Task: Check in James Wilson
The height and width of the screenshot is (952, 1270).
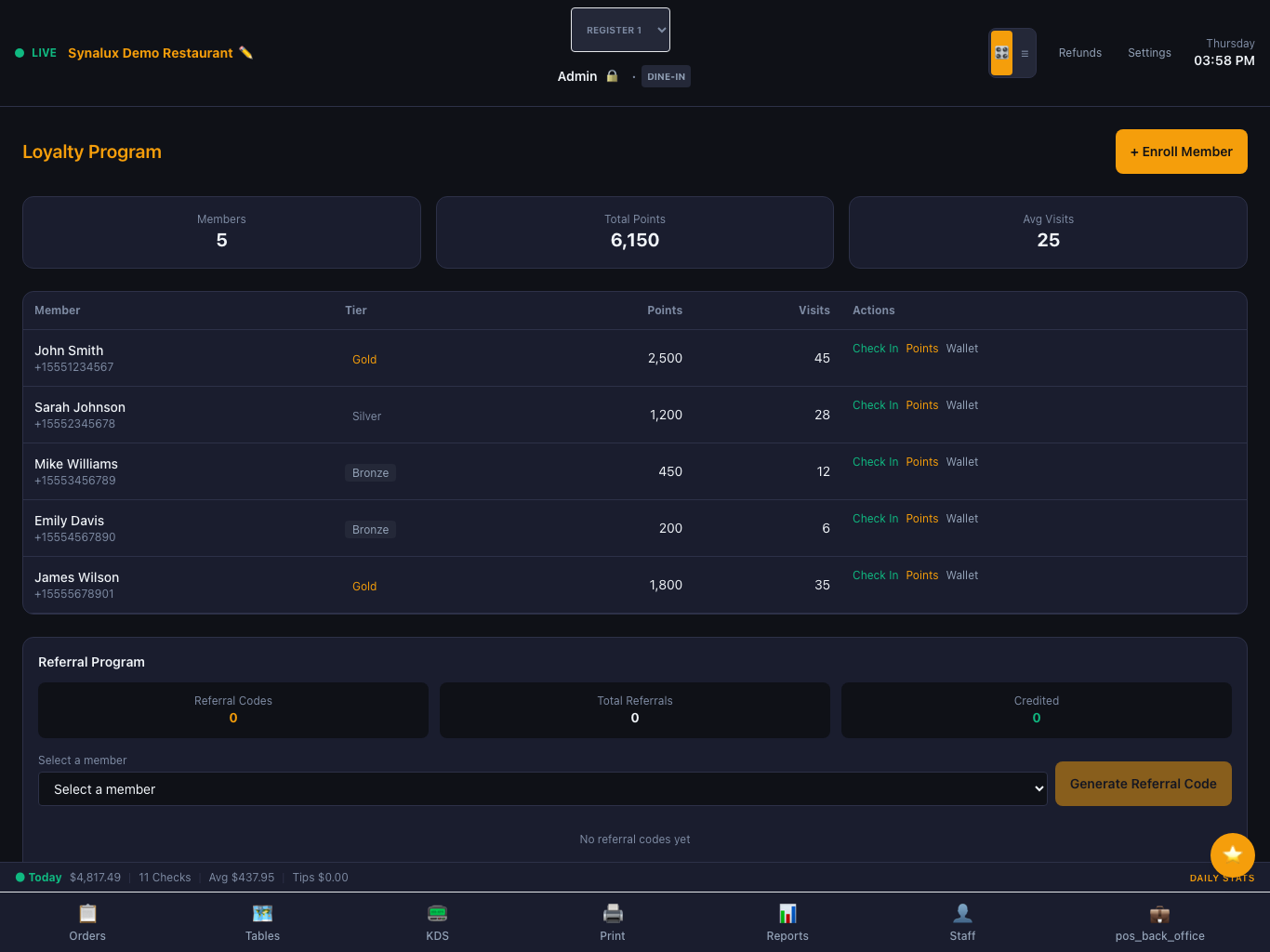Action: [x=875, y=575]
